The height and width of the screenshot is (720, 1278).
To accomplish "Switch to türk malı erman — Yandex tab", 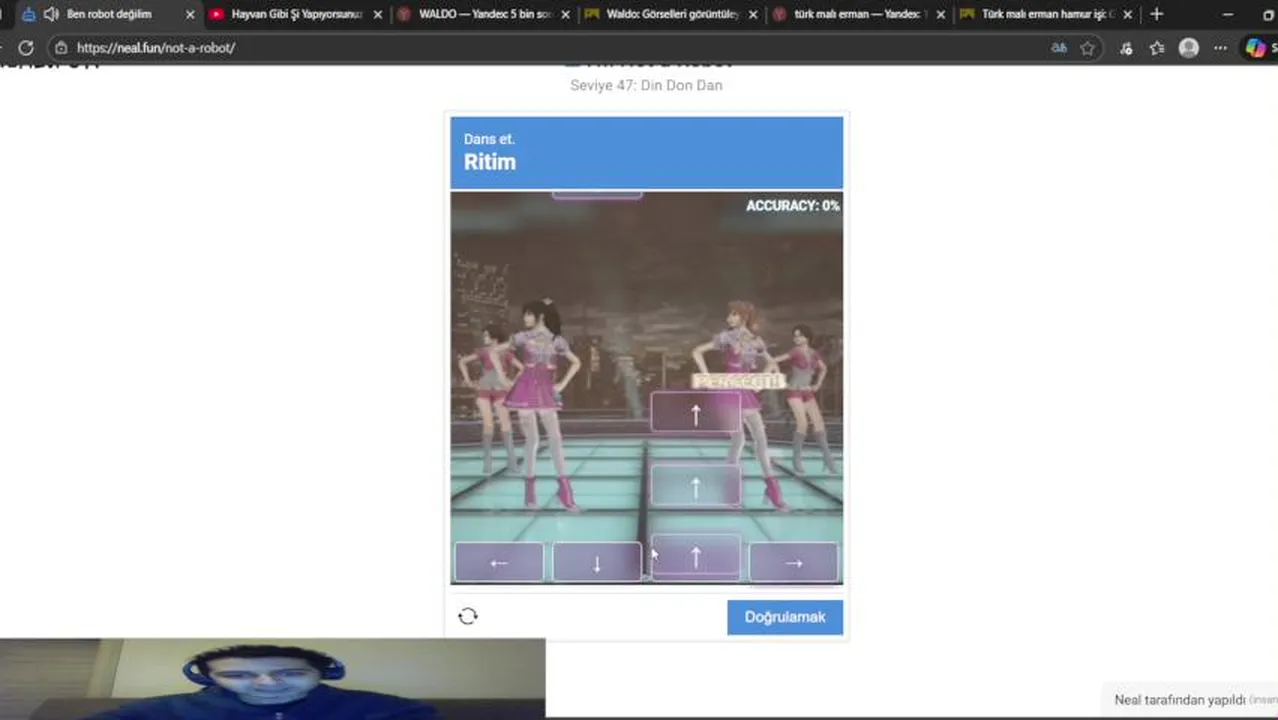I will (x=860, y=14).
